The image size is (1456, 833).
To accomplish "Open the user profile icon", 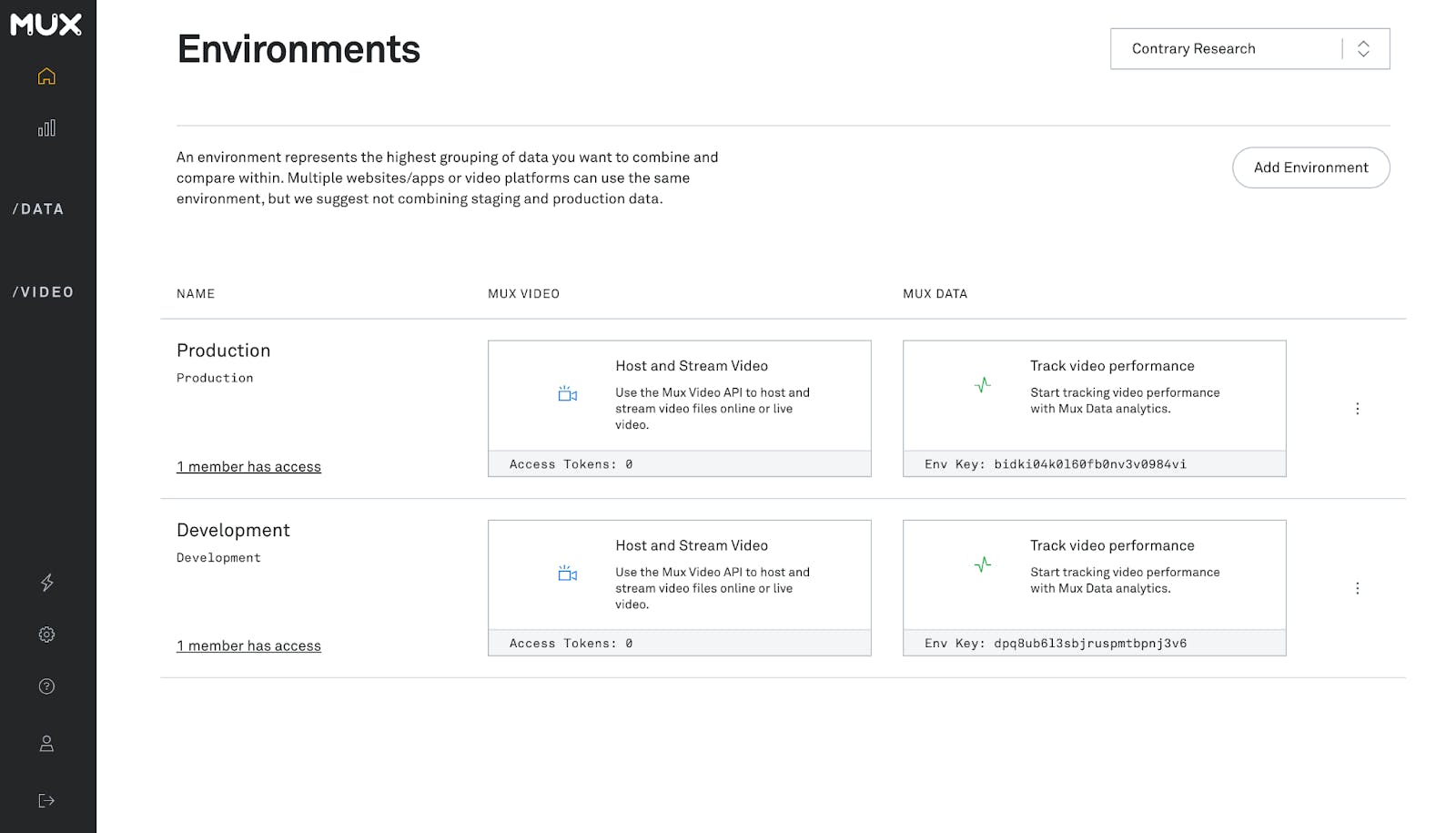I will (x=46, y=744).
